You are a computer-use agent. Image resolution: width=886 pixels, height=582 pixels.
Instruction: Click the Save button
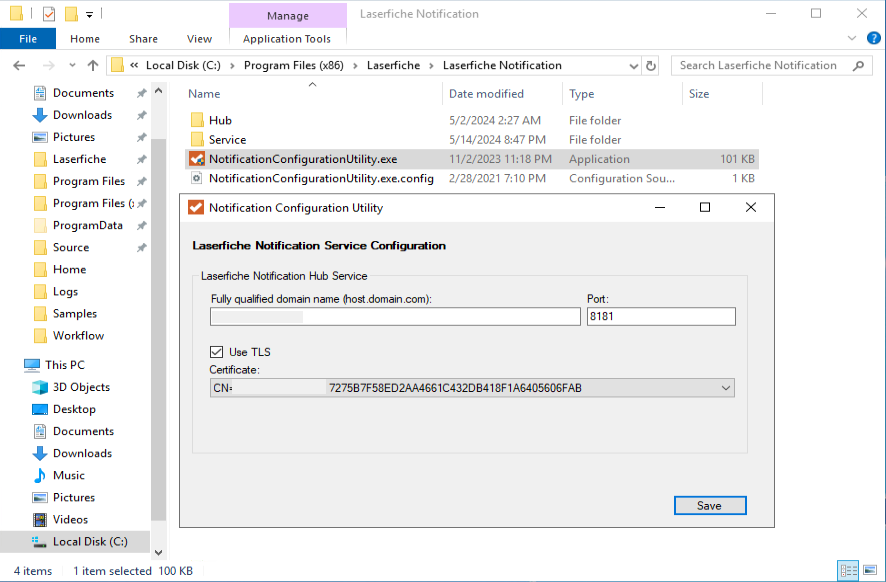(x=710, y=506)
